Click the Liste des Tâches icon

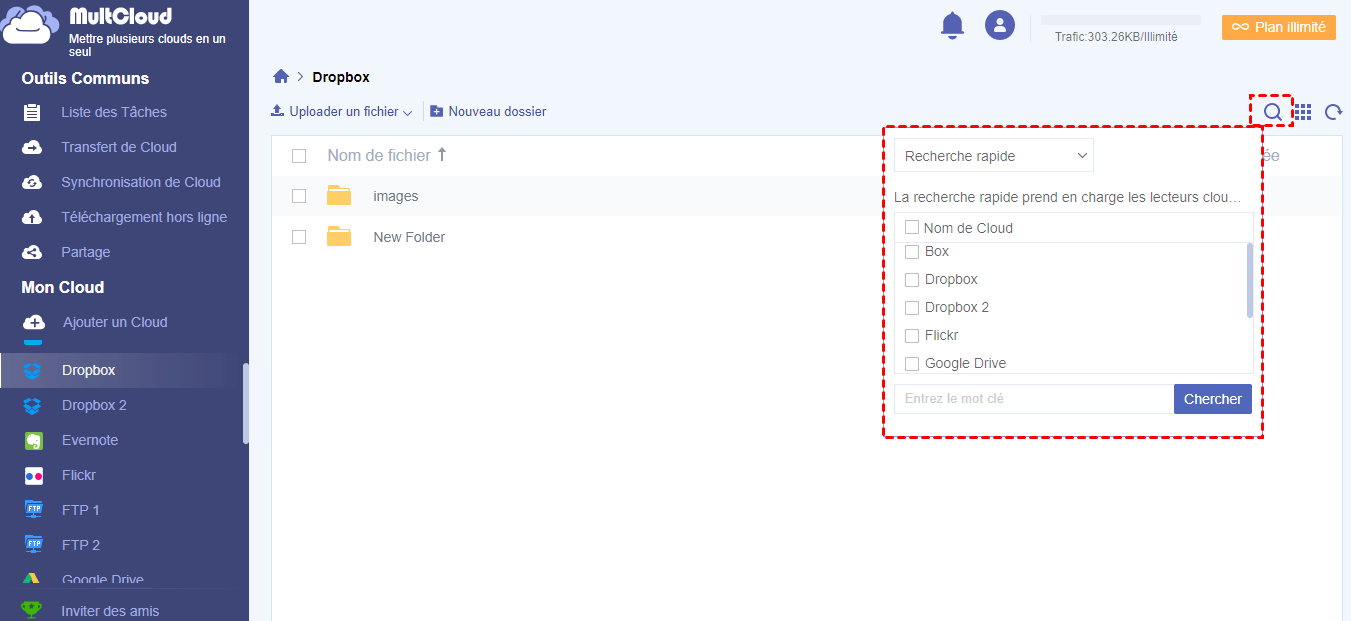point(32,112)
